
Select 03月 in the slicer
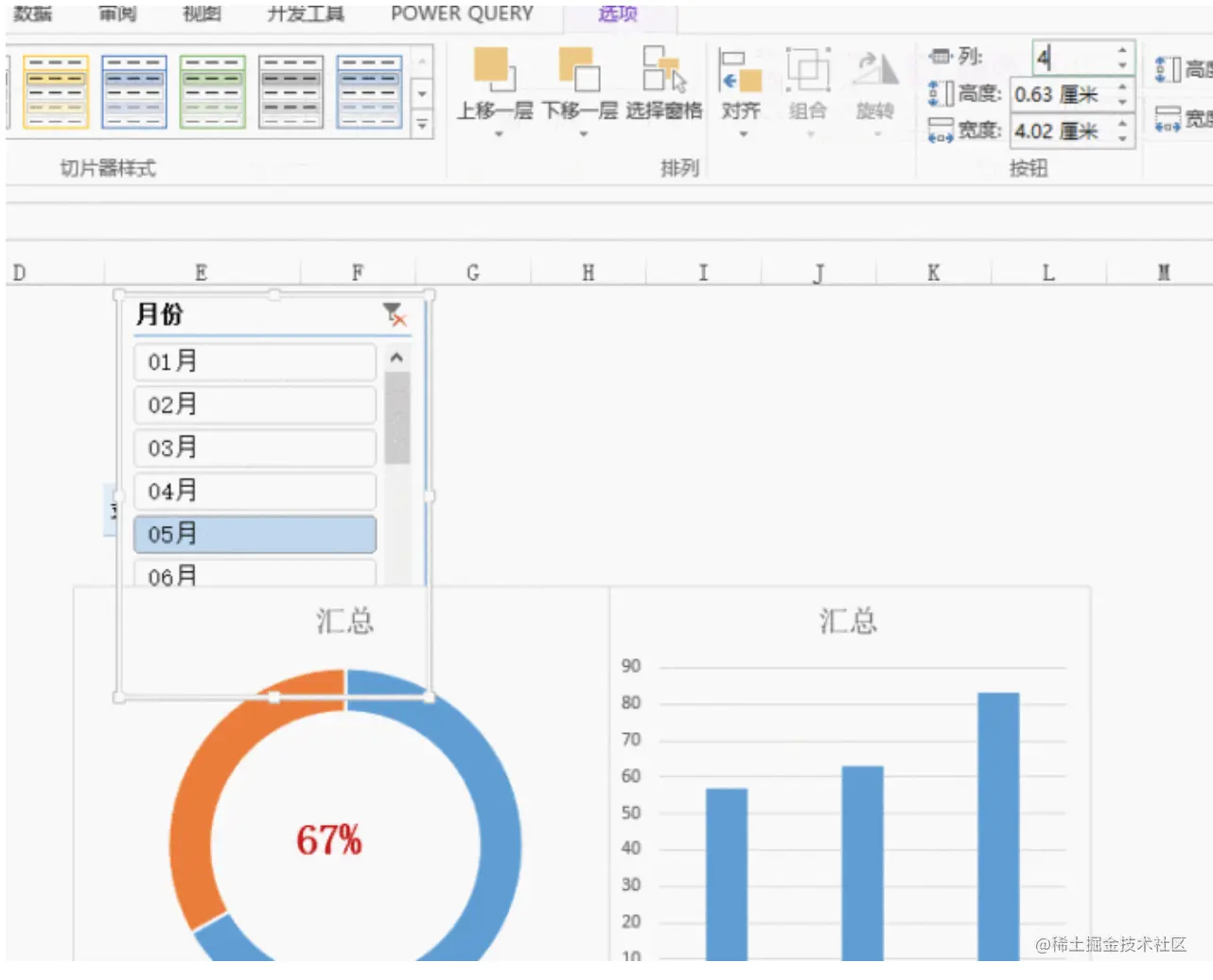(x=255, y=447)
